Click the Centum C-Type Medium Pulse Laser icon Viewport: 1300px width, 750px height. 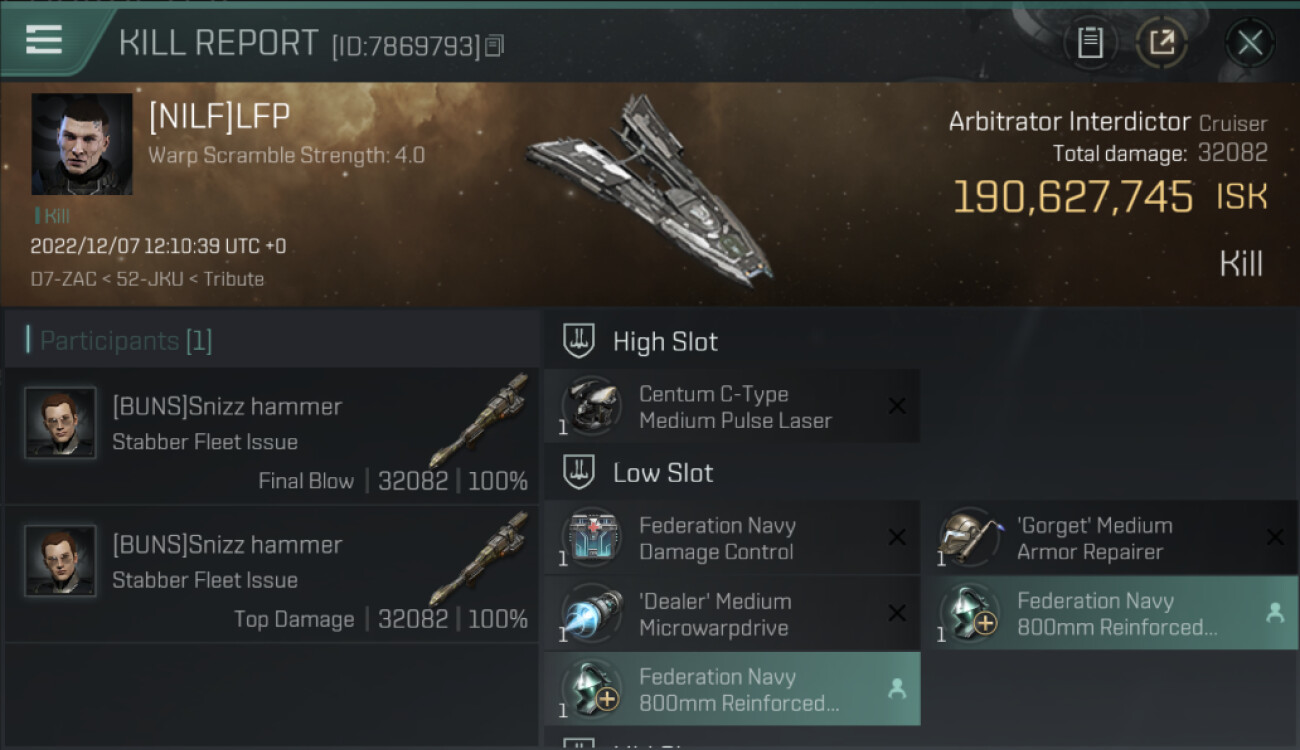point(591,406)
